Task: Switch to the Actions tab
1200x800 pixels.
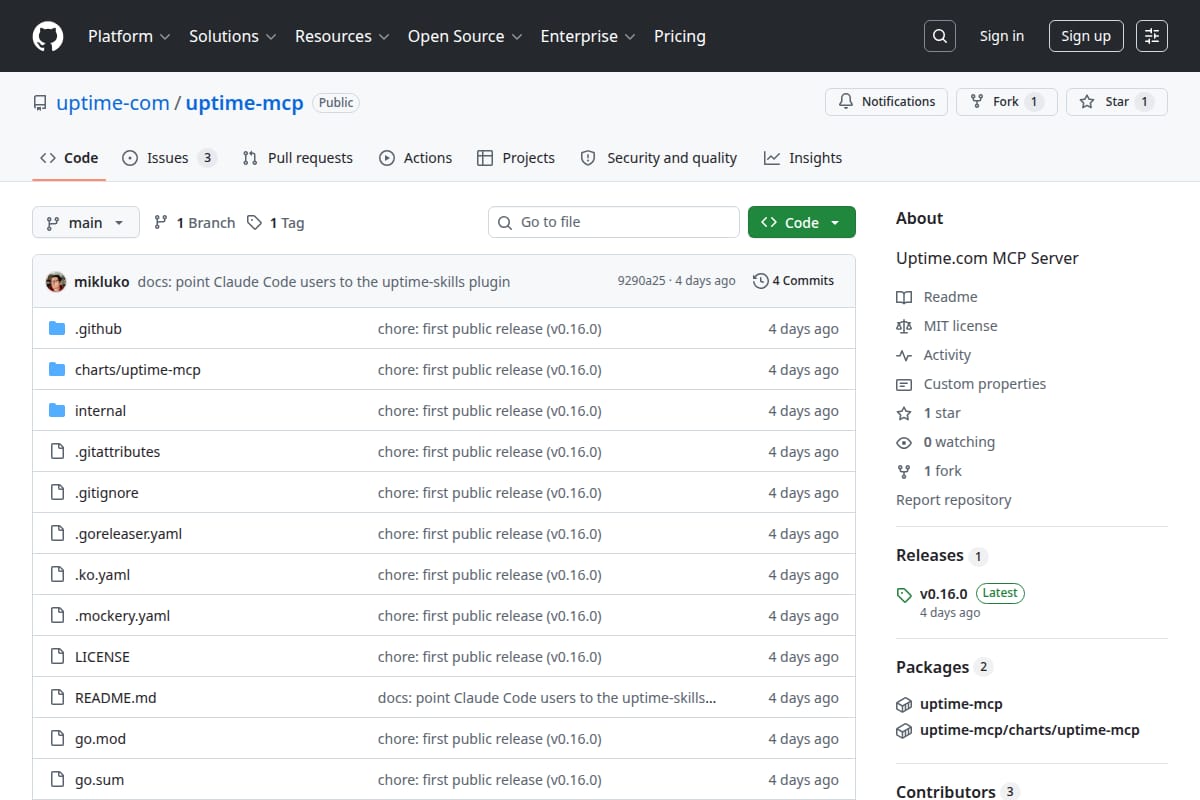Action: (x=415, y=158)
